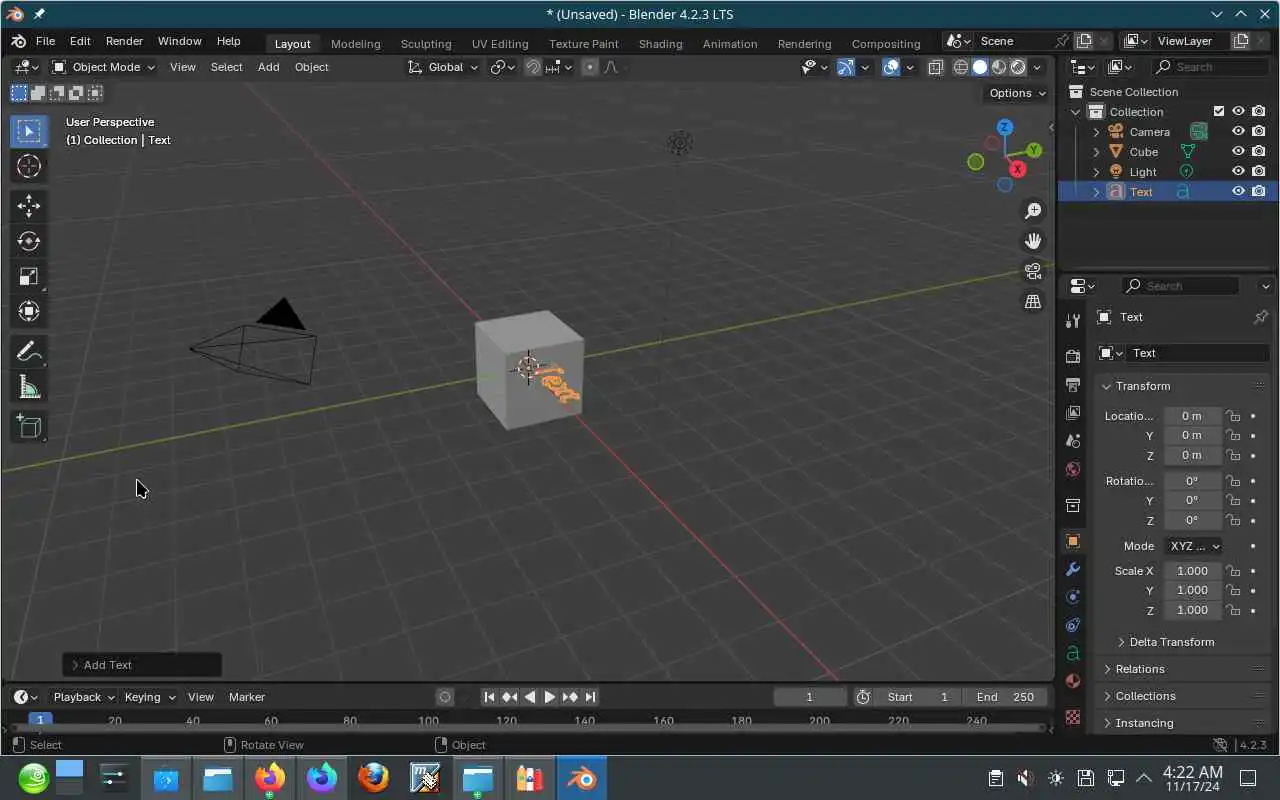Select the Annotate tool
Image resolution: width=1280 pixels, height=800 pixels.
[28, 351]
